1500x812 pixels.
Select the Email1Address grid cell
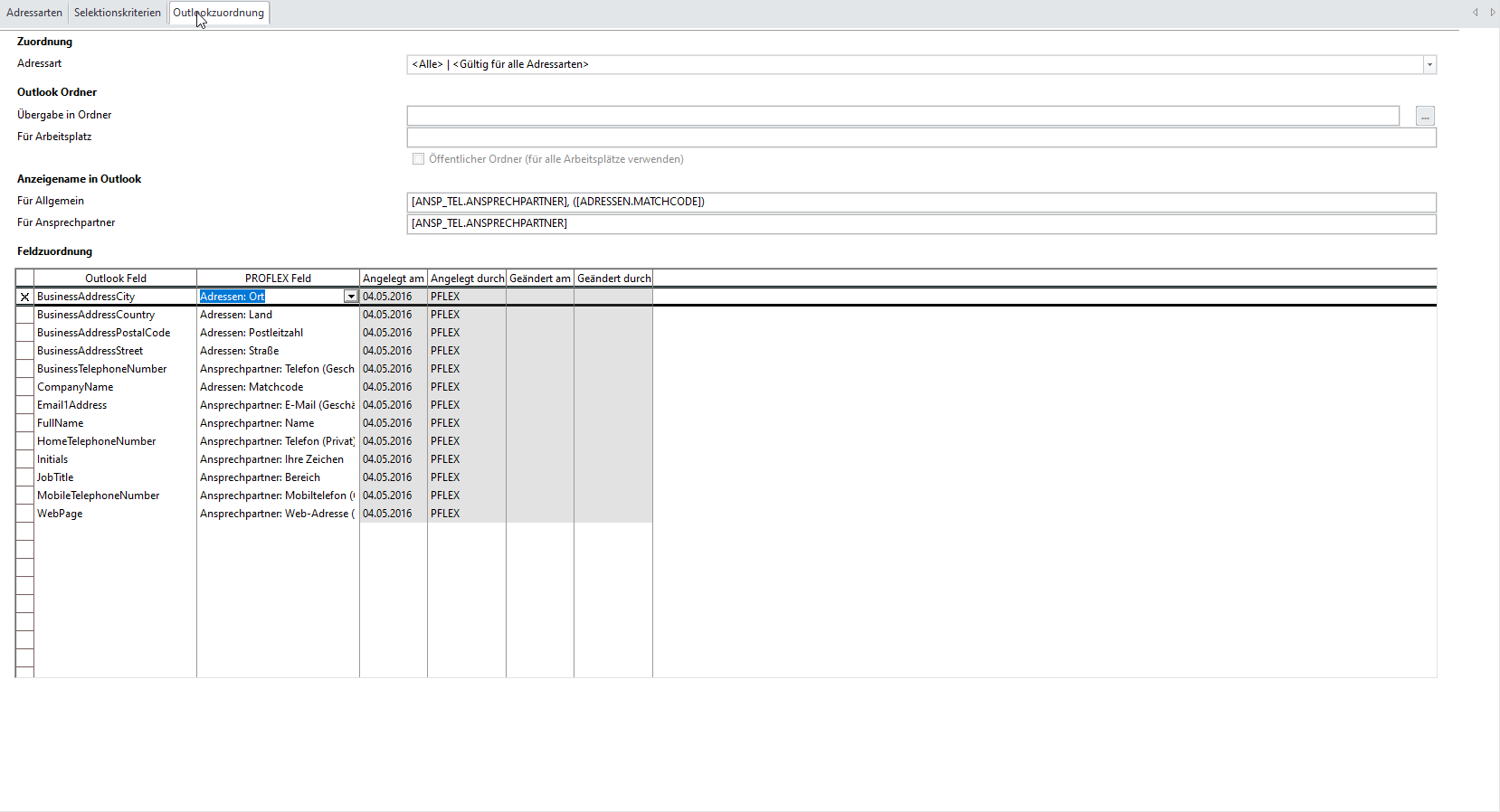coord(115,405)
